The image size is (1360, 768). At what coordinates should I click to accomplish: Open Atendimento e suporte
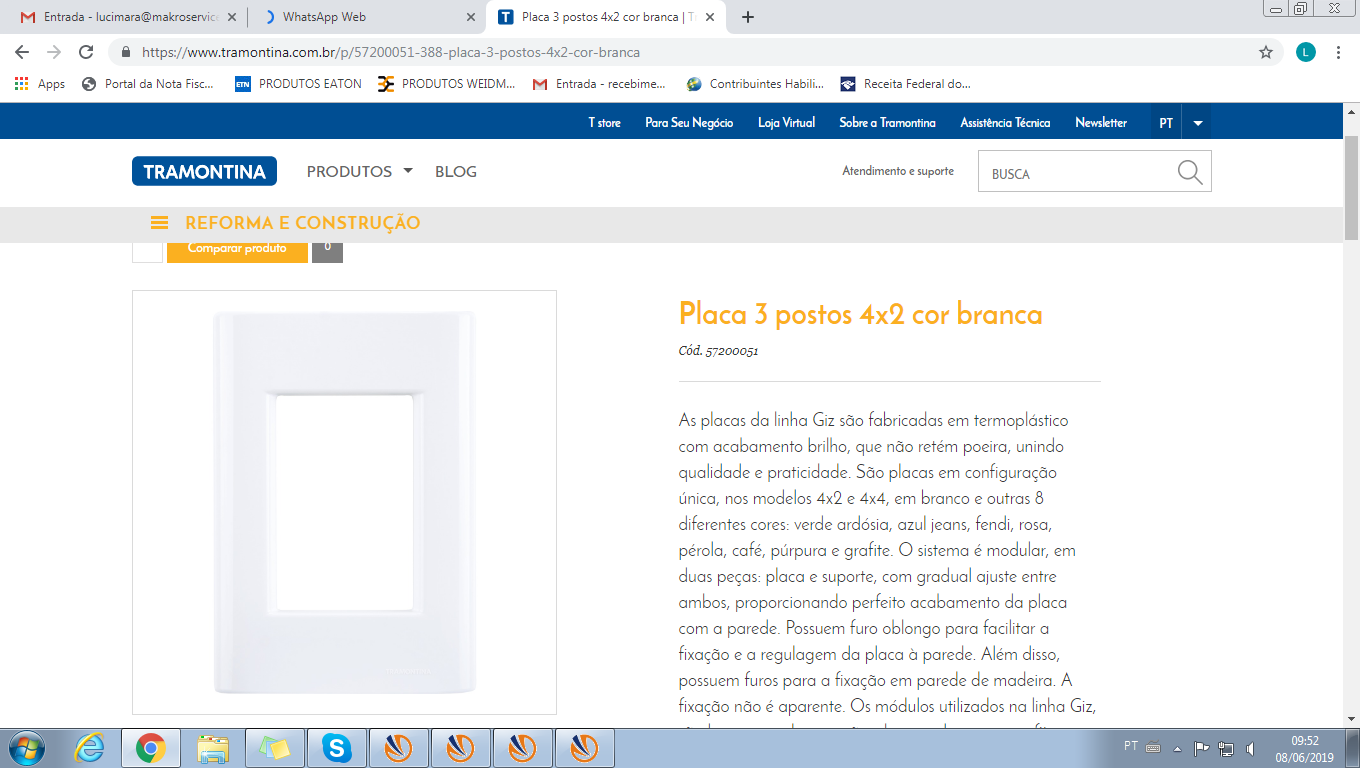coord(898,171)
